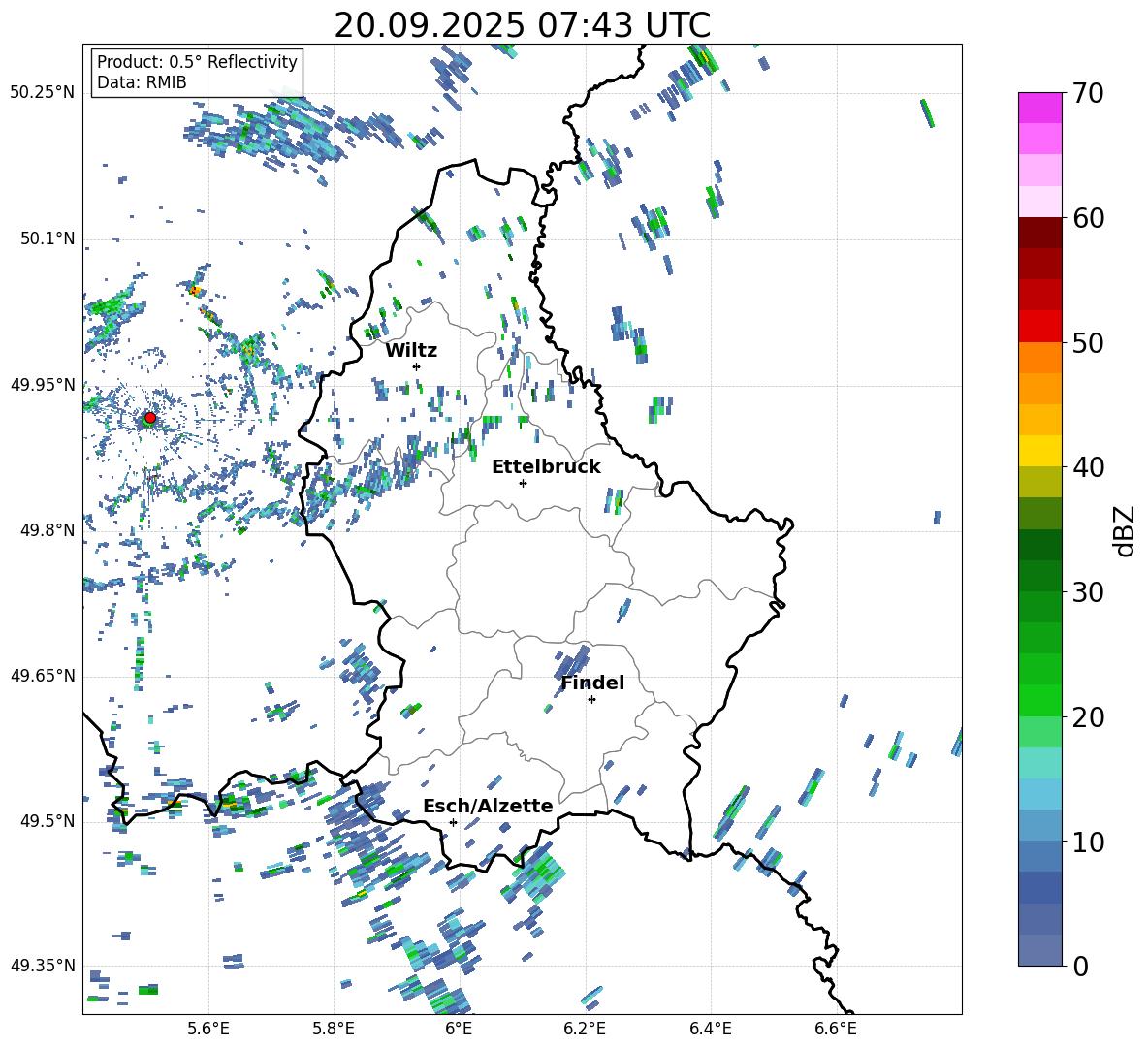Click the 'Data: RMIB' text

pyautogui.click(x=142, y=82)
